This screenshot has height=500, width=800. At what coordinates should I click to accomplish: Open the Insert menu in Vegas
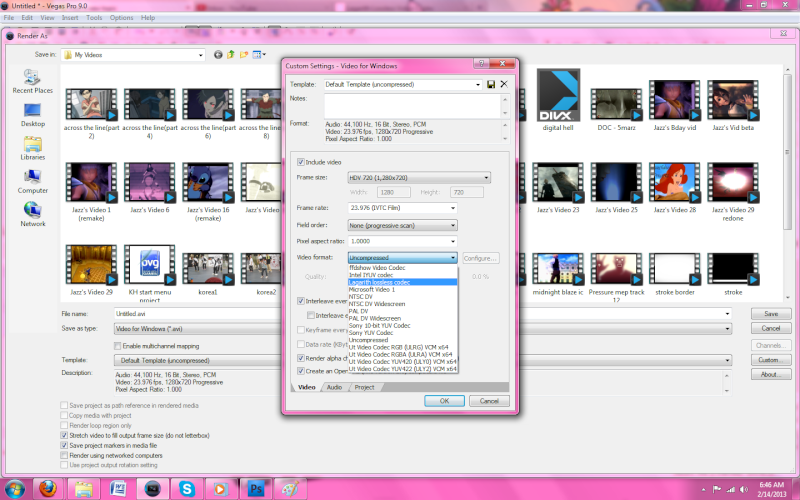pos(70,17)
